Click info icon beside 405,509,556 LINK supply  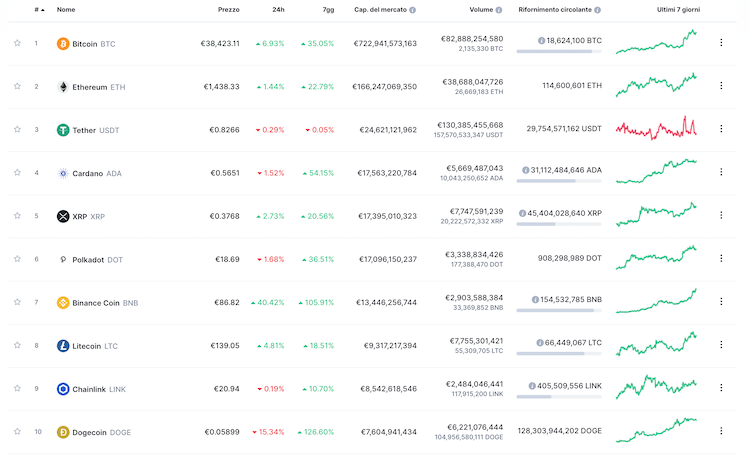(532, 386)
